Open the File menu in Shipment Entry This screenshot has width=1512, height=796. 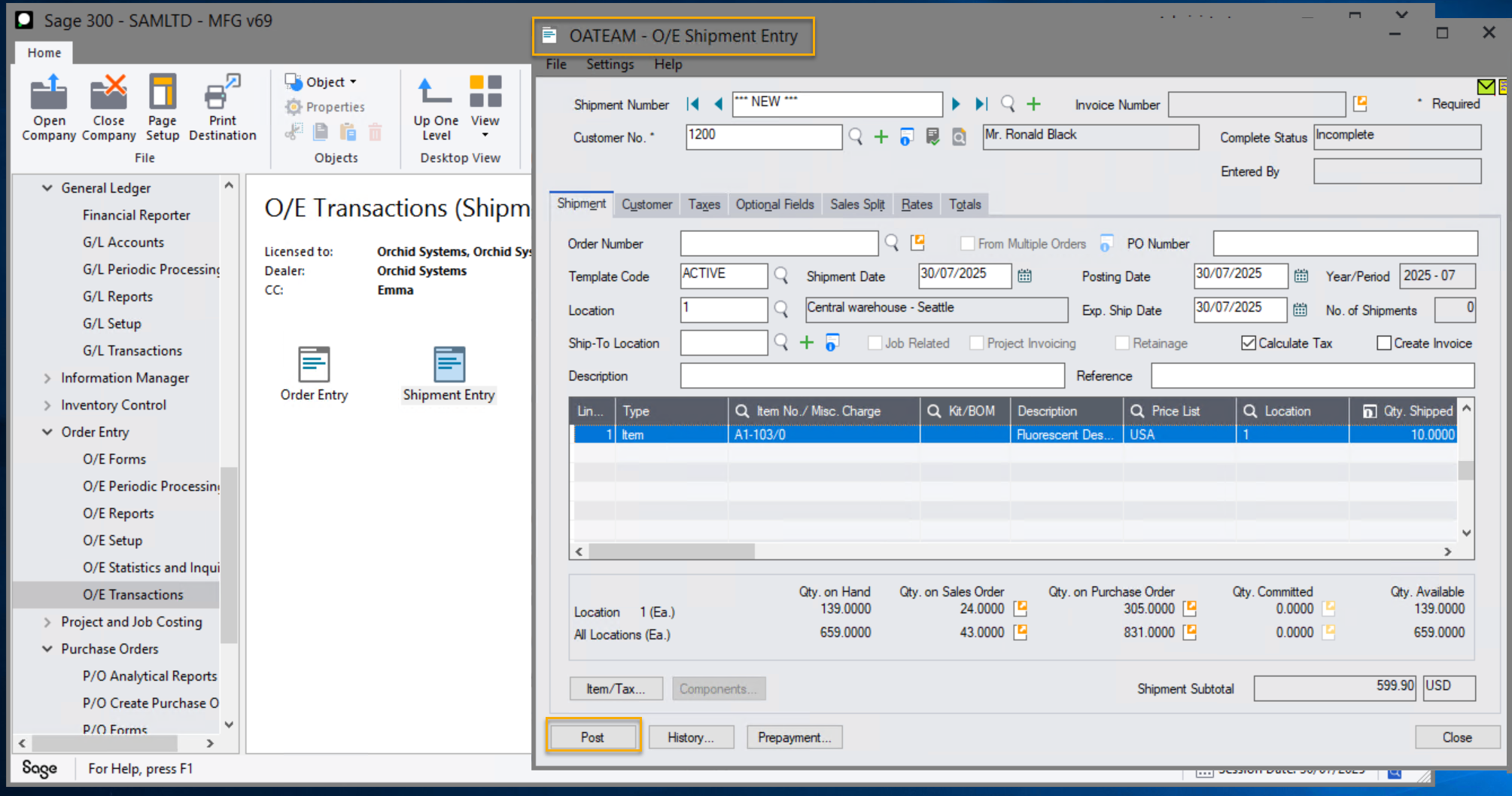(x=556, y=64)
